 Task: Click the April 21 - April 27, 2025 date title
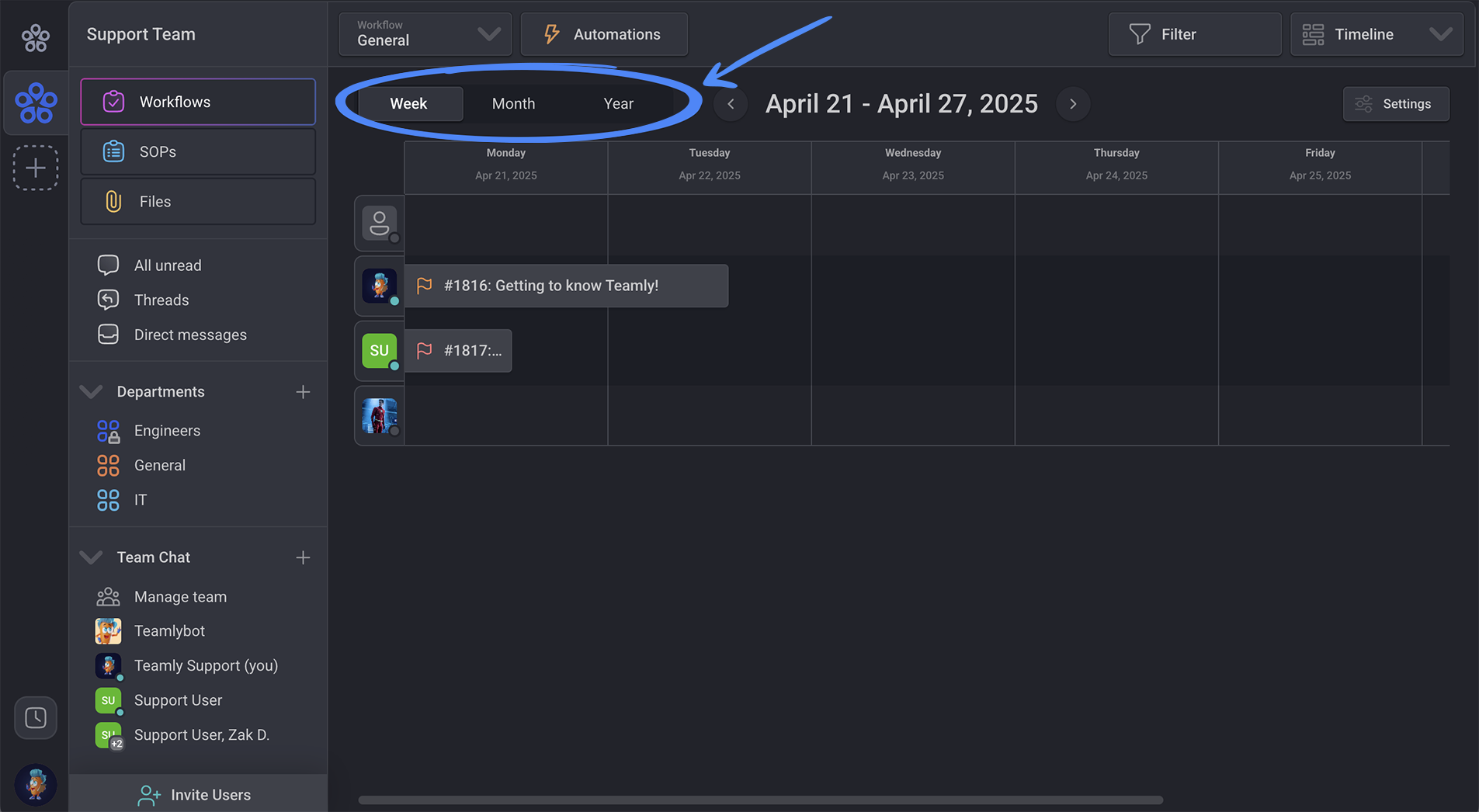click(x=901, y=104)
